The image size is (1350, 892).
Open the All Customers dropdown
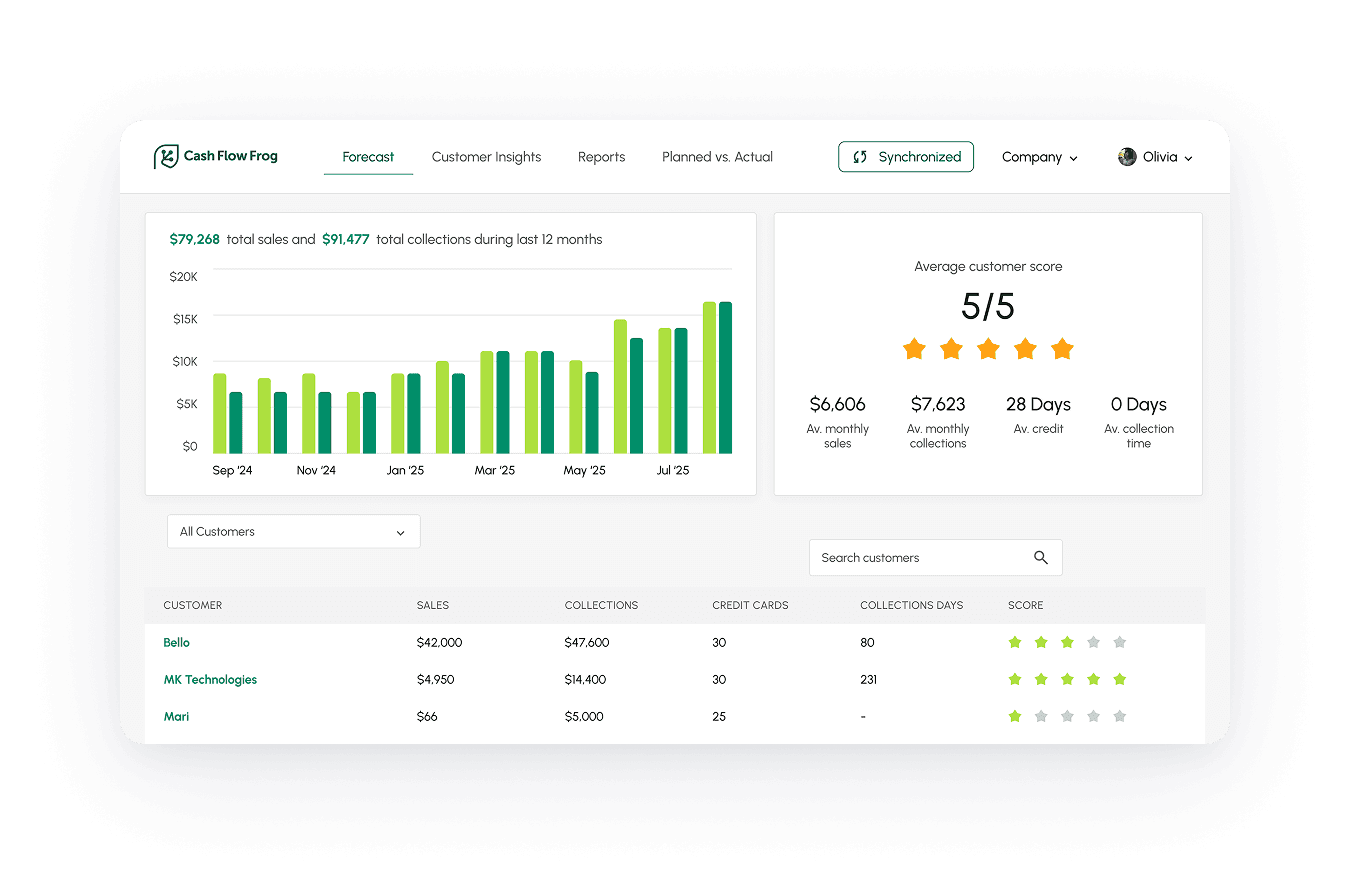click(x=293, y=532)
